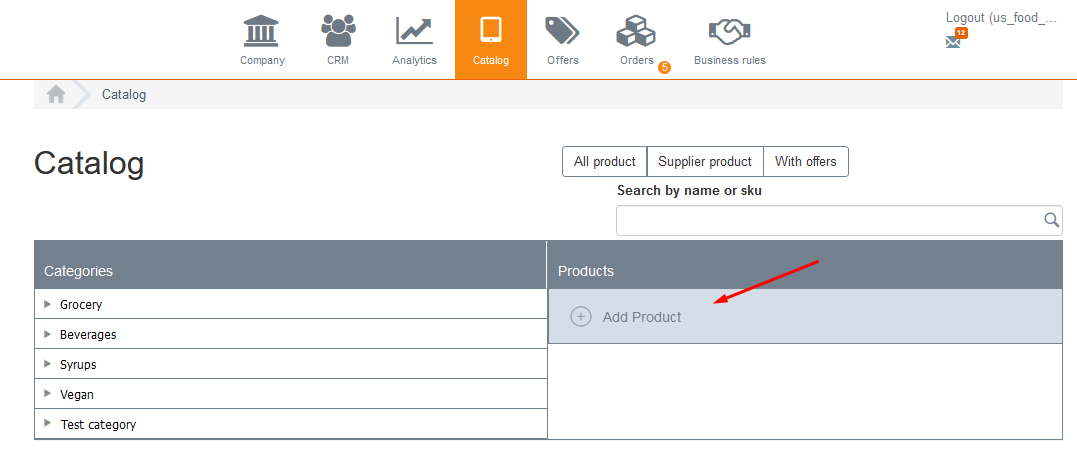The height and width of the screenshot is (459, 1077).
Task: Expand the Grocery category
Action: (48, 304)
